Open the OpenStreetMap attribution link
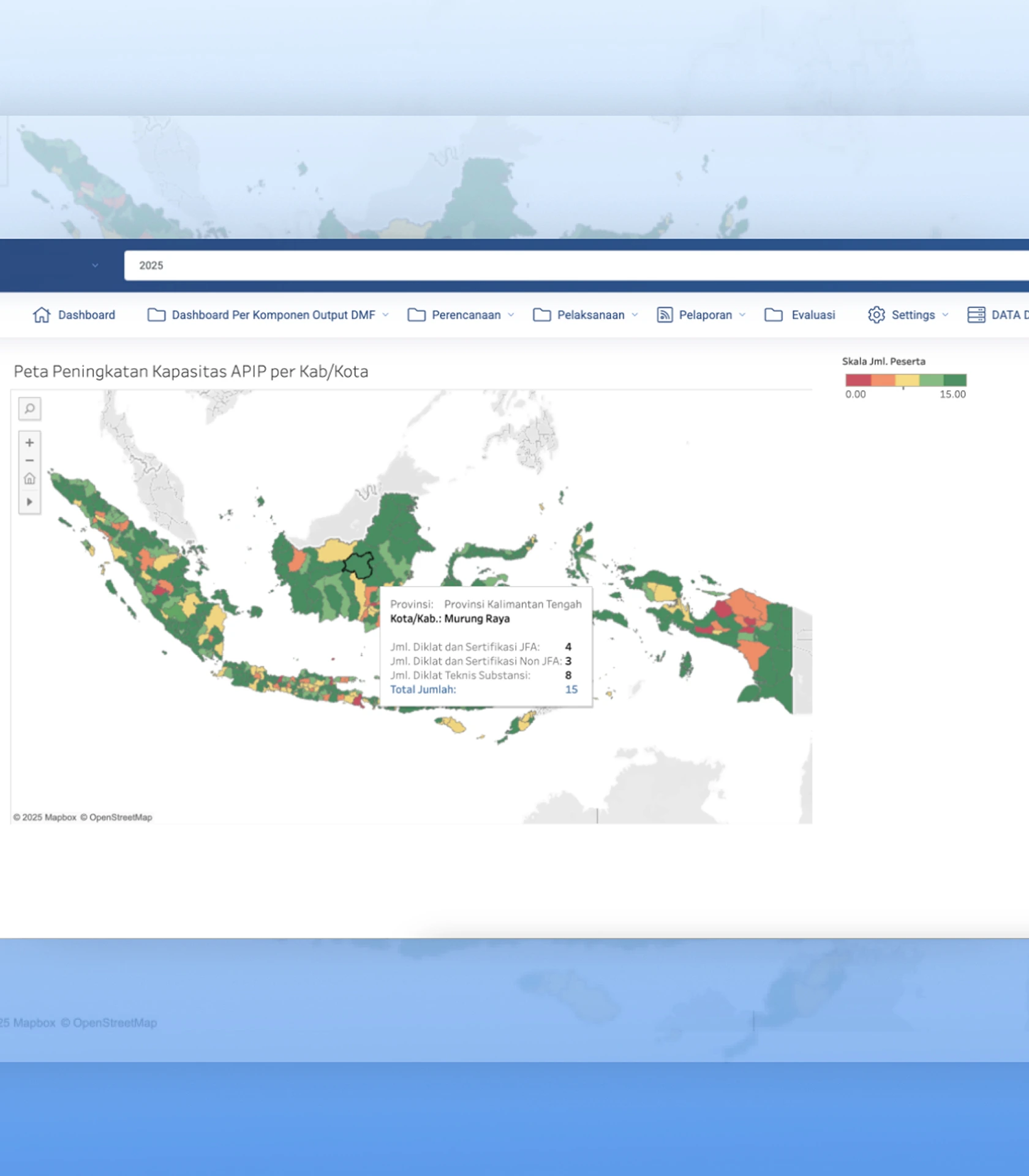 [x=120, y=817]
